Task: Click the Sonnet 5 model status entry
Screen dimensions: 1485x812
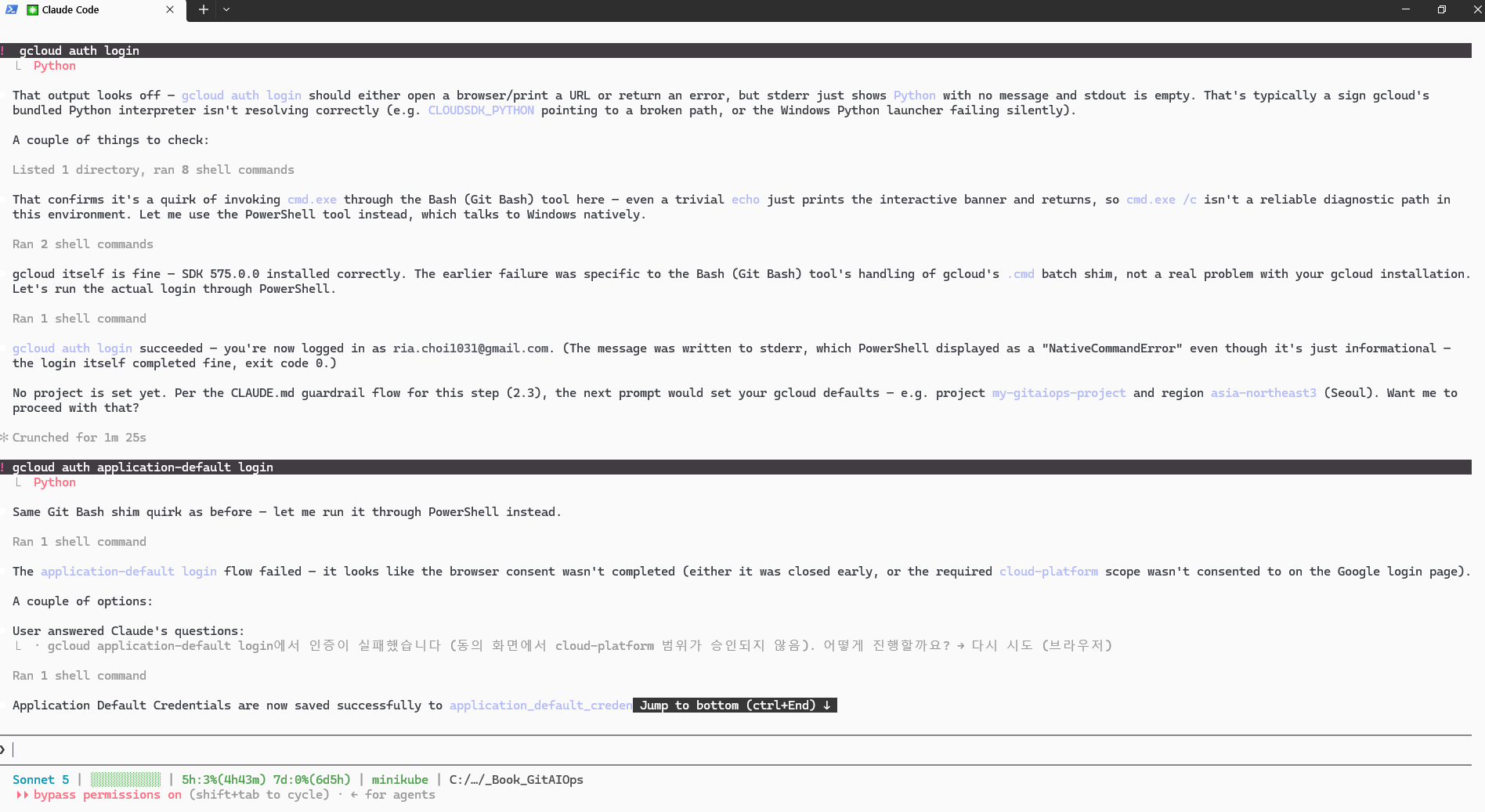Action: click(41, 780)
